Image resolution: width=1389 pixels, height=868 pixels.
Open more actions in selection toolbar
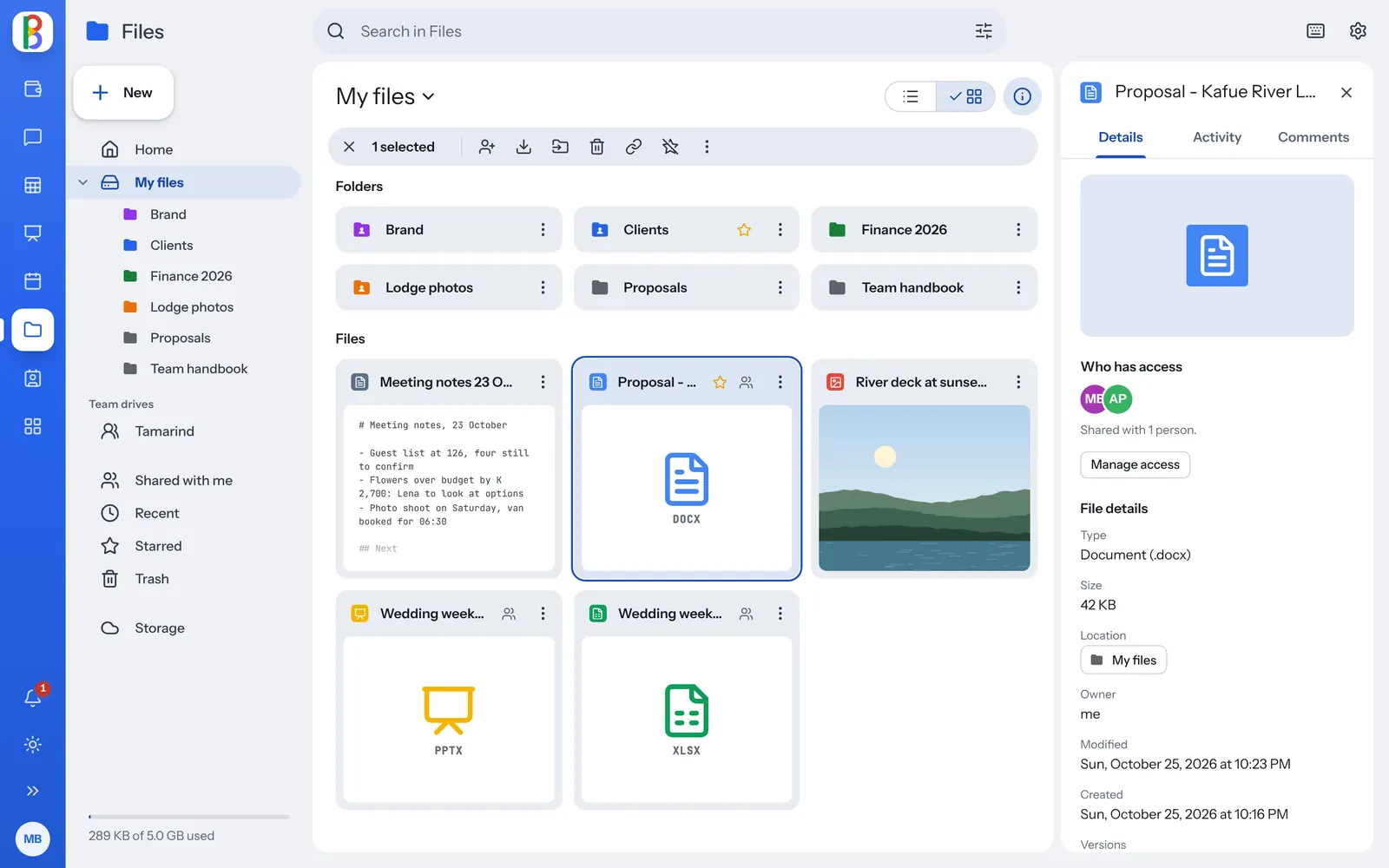click(x=707, y=147)
